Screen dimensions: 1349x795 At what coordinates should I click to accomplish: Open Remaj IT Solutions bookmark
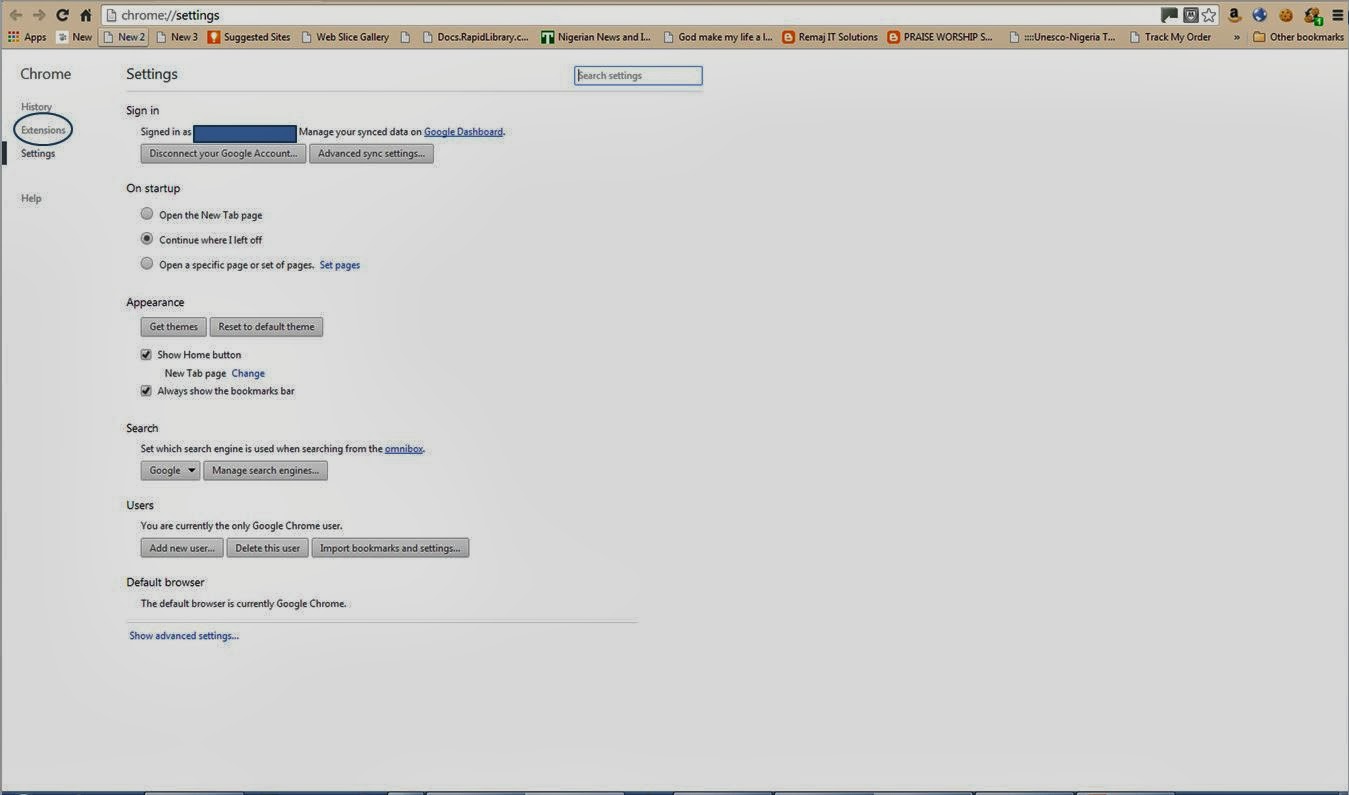tap(830, 37)
